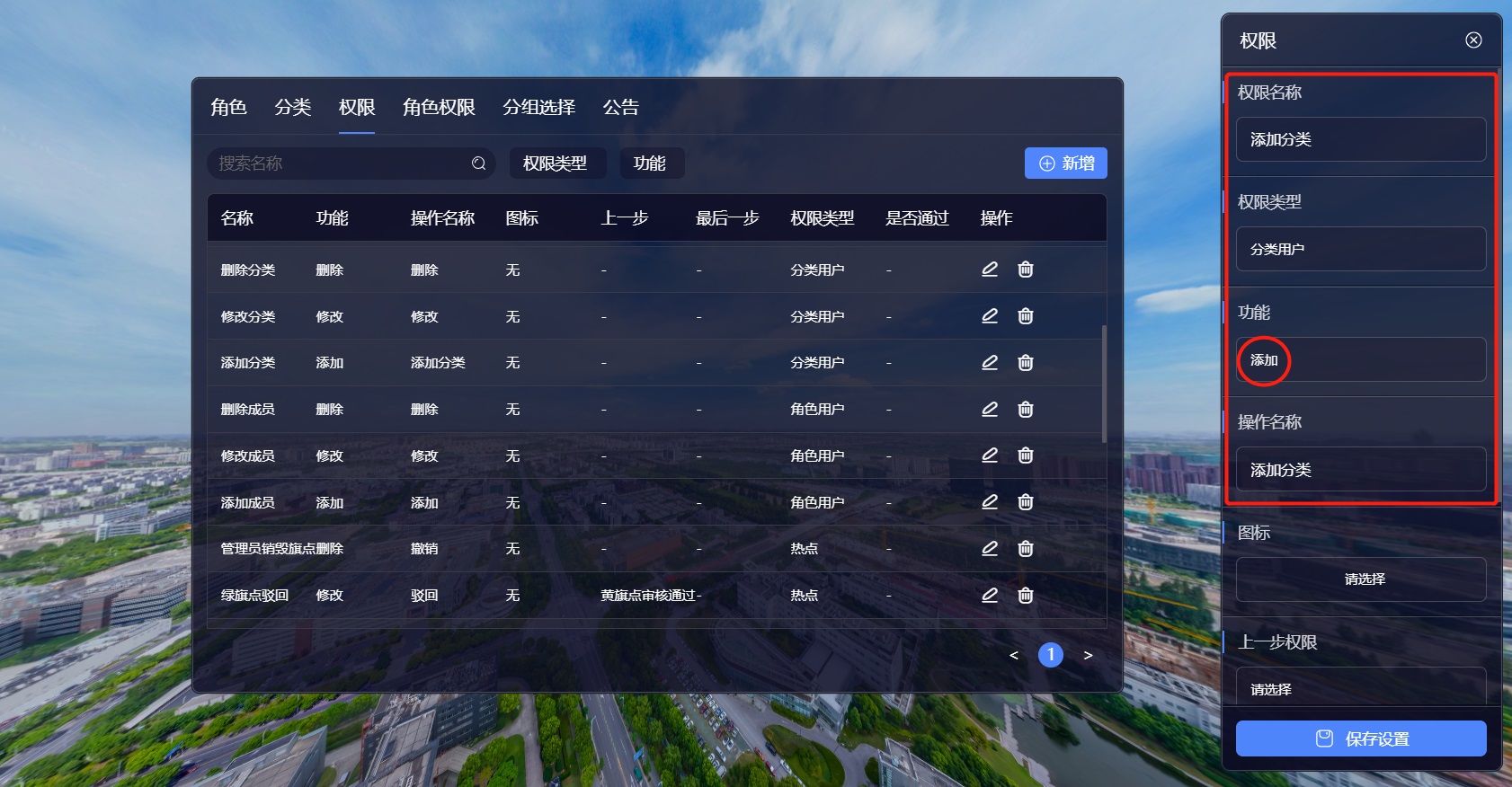Select page 1 in pagination
The image size is (1512, 787).
[x=1051, y=655]
